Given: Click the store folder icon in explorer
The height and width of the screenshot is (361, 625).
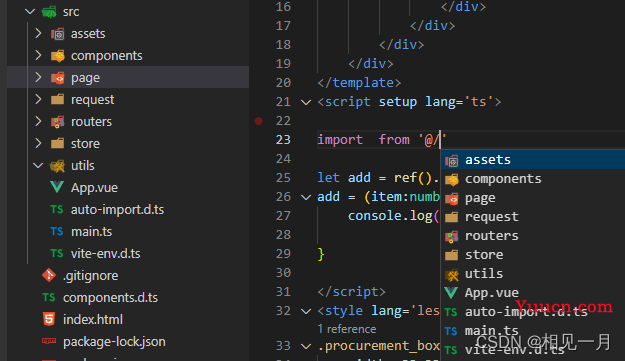Looking at the screenshot, I should (57, 143).
